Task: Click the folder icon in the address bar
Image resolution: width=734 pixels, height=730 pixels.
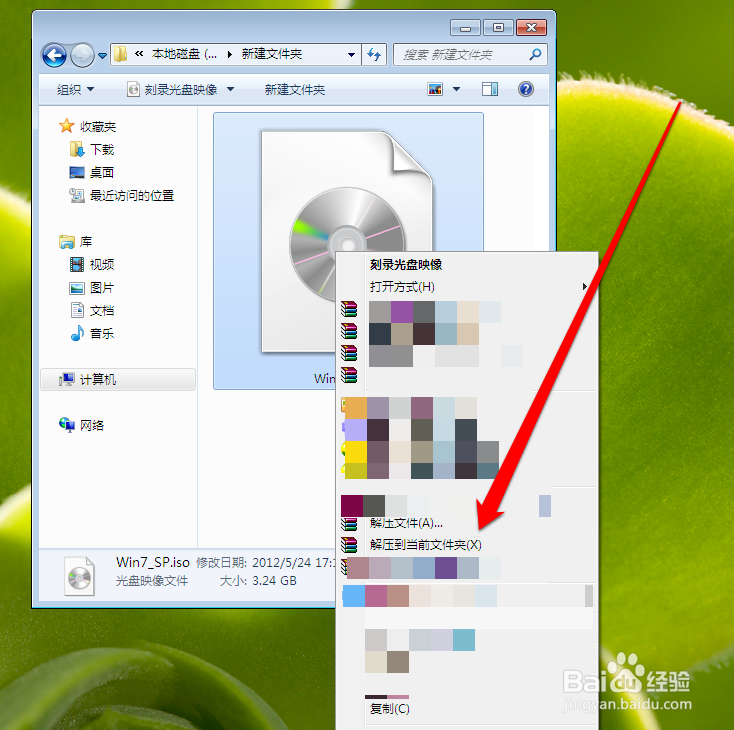Action: [x=121, y=54]
